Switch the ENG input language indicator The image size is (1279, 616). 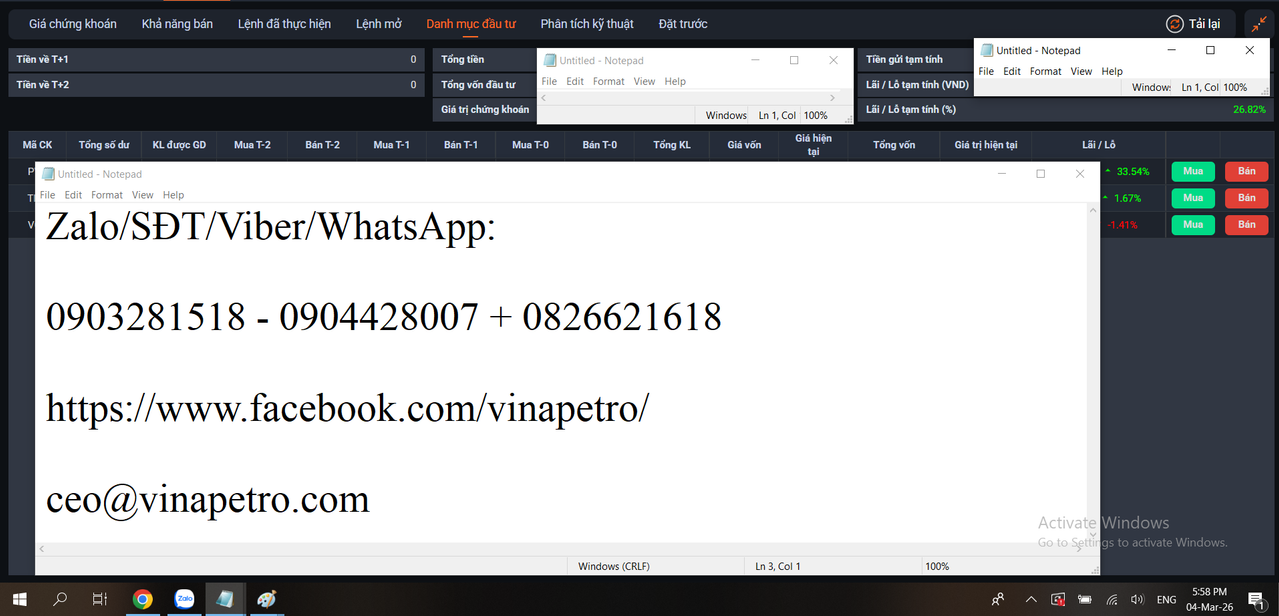(x=1167, y=600)
